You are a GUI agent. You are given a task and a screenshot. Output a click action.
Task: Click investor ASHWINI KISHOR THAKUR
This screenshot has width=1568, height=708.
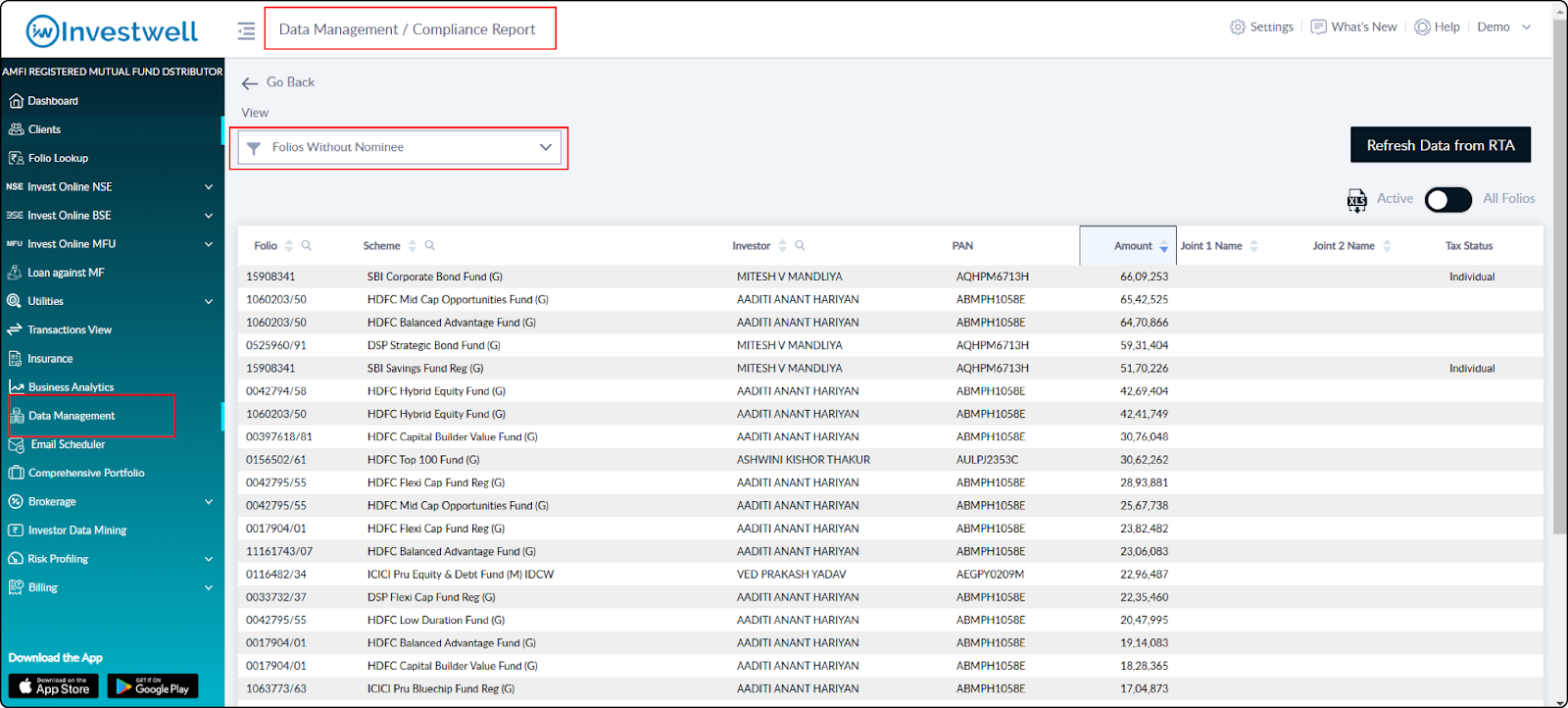click(x=804, y=460)
